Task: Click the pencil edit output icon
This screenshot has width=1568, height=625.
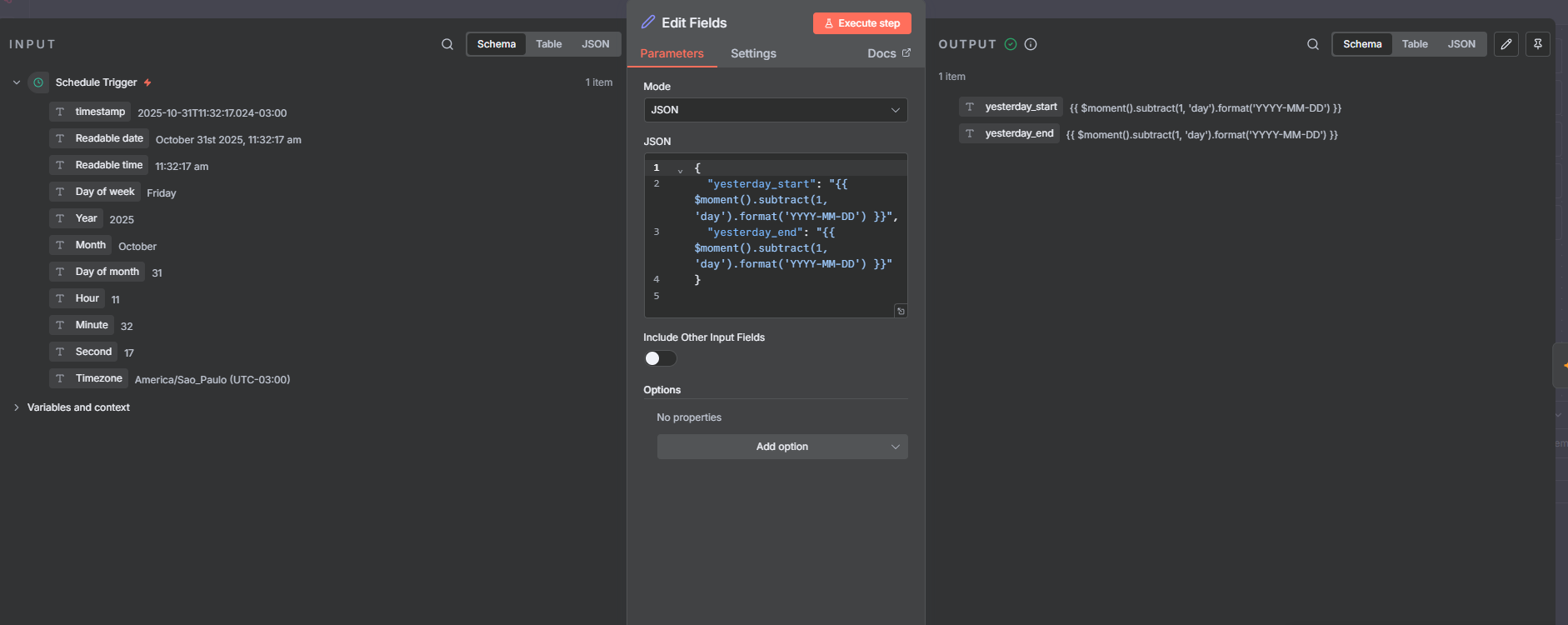Action: pos(1506,44)
